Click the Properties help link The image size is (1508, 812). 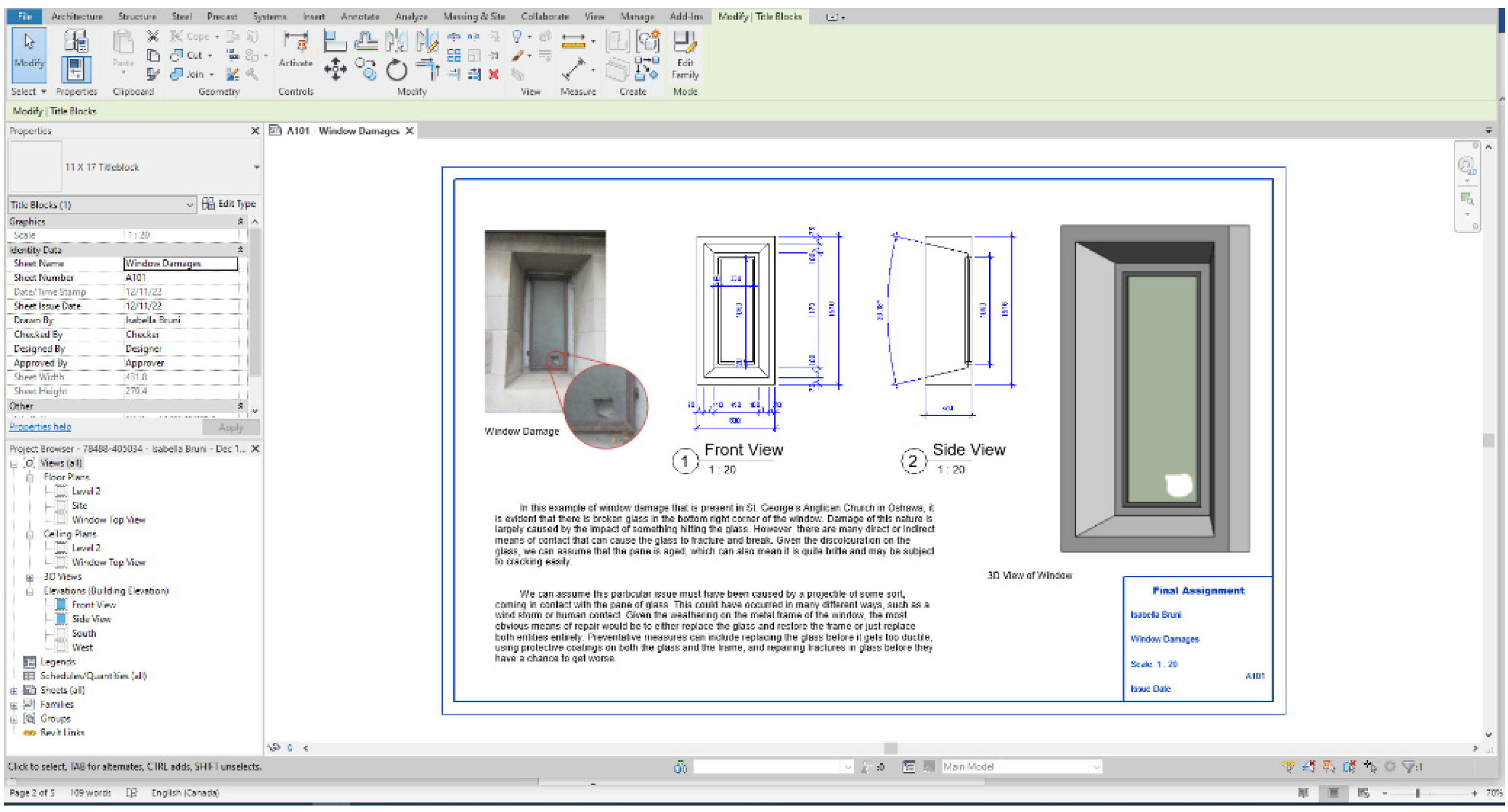[40, 427]
